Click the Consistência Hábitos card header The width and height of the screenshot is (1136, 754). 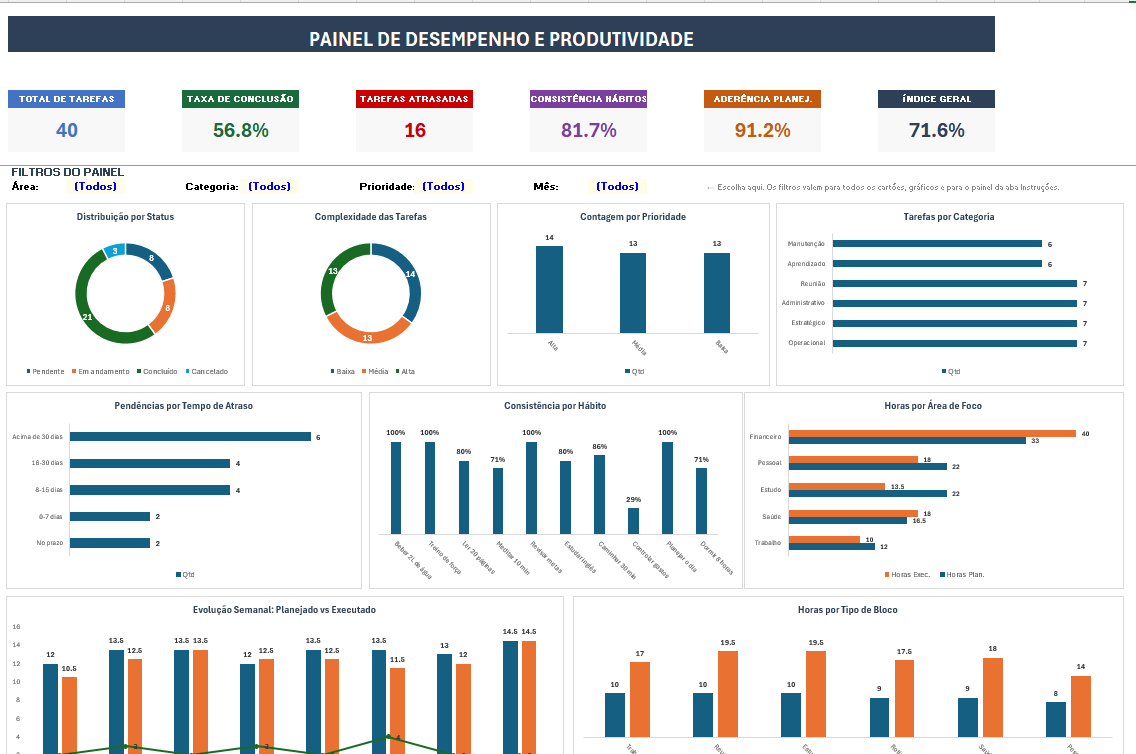pos(588,99)
